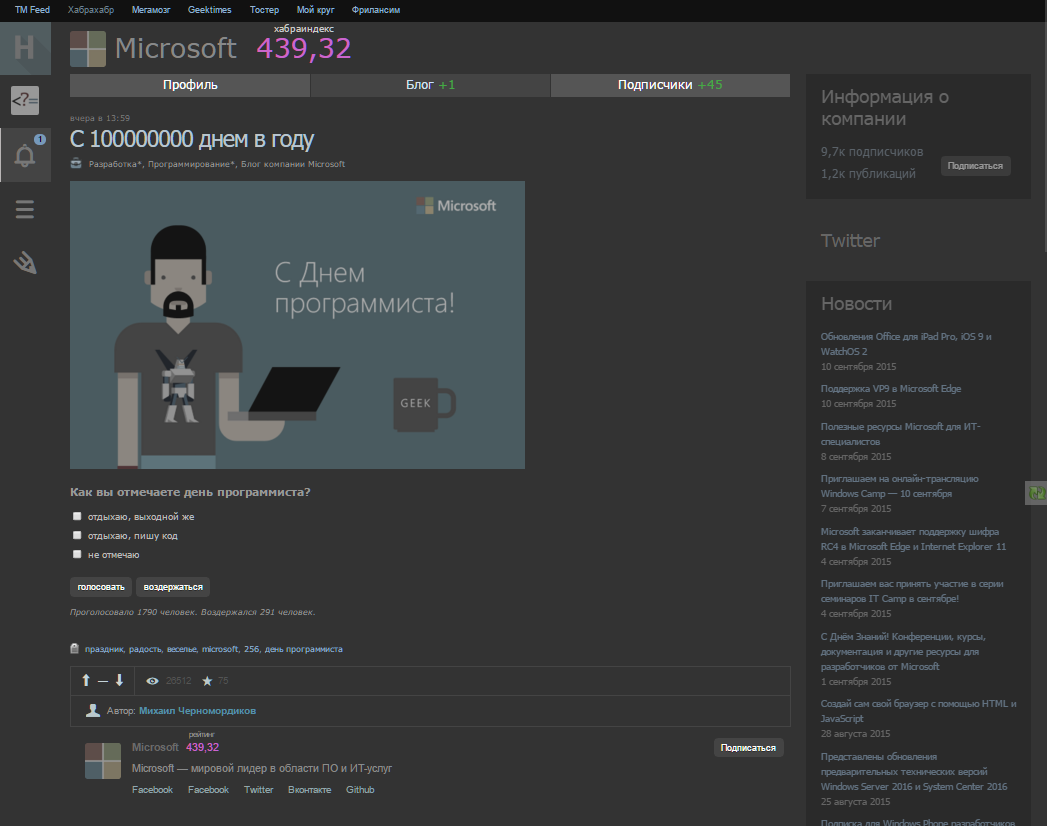The image size is (1047, 826).
Task: Open the hamburger sidebar menu icon
Action: [x=25, y=209]
